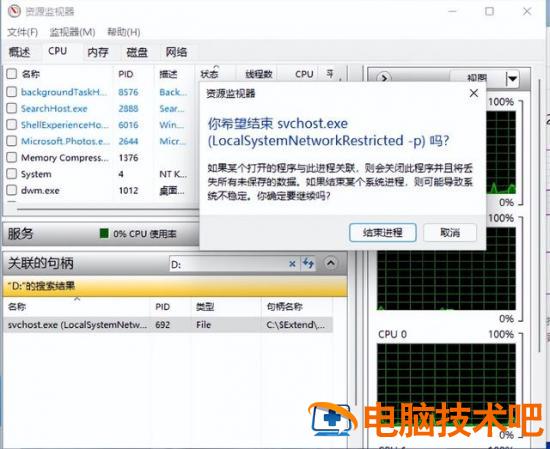
Task: Confirm with the 结束进程 button
Action: [x=383, y=233]
